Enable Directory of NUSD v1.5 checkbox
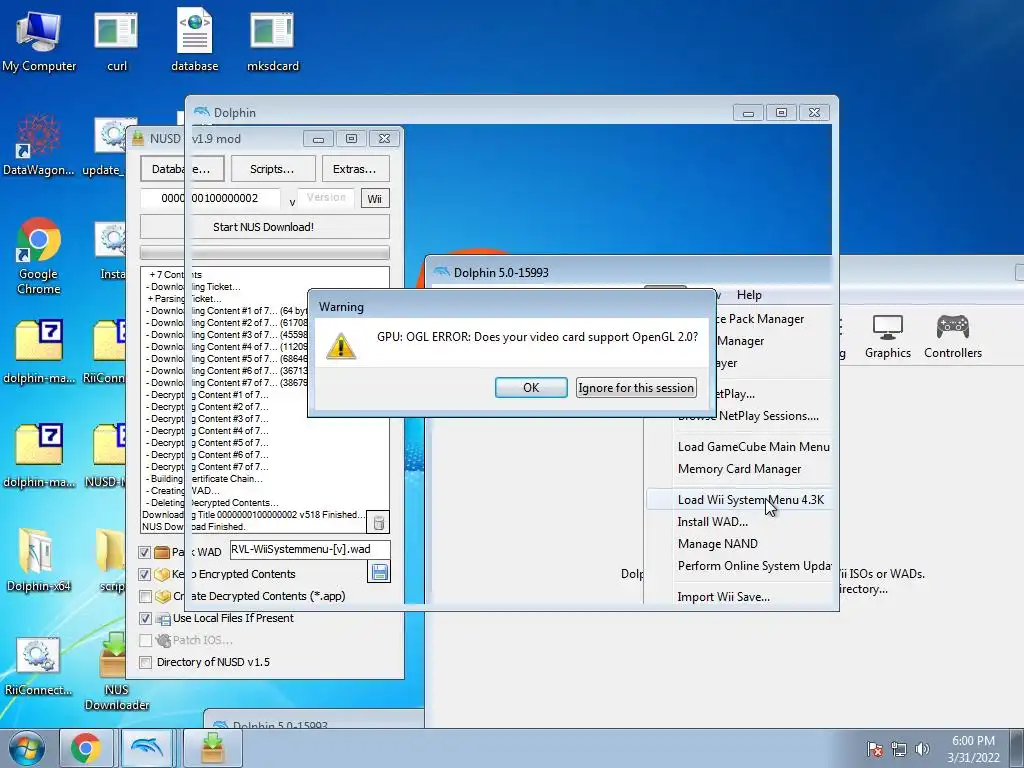1024x768 pixels. pyautogui.click(x=145, y=662)
